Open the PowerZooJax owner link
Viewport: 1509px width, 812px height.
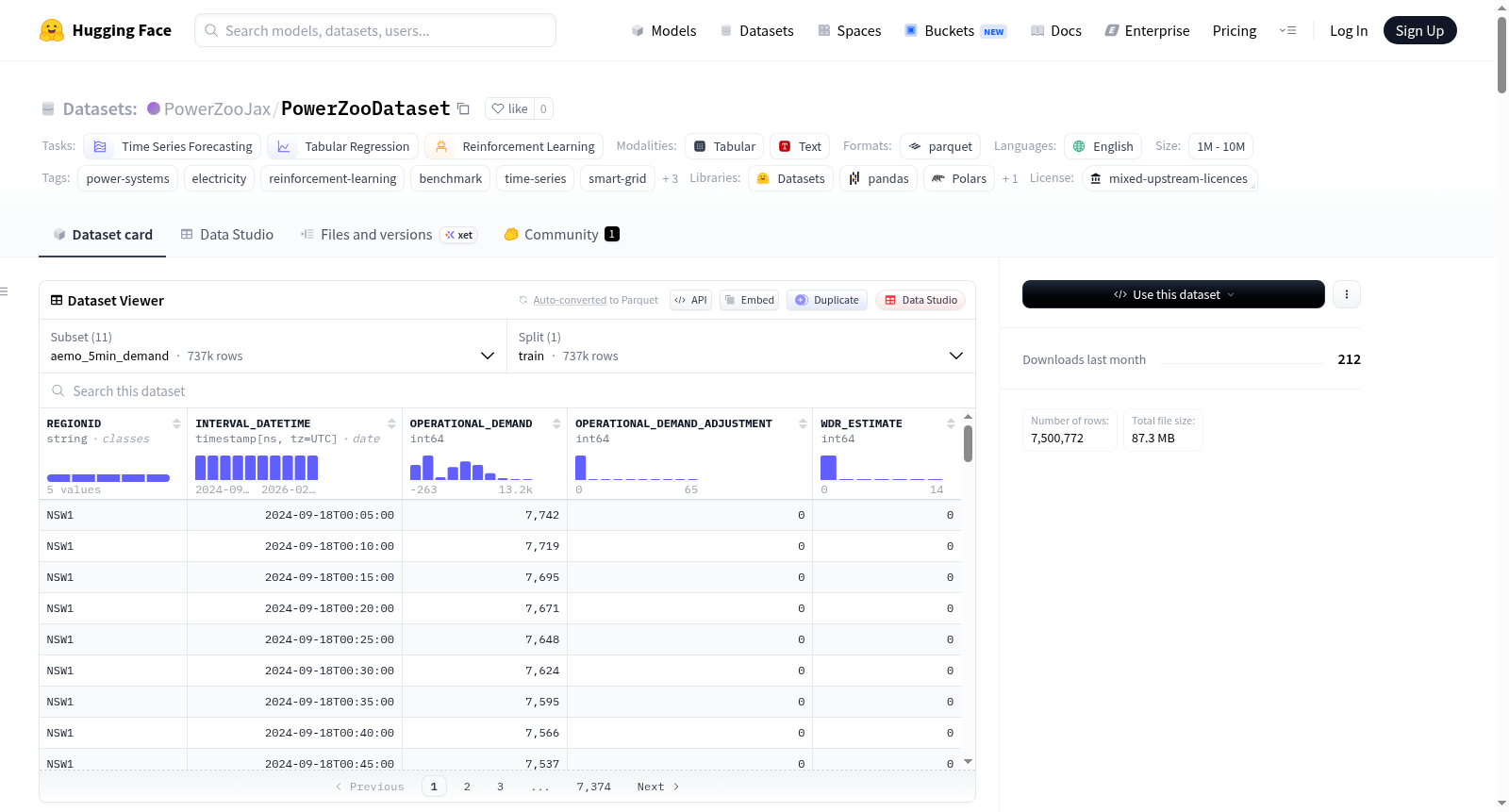click(x=217, y=109)
